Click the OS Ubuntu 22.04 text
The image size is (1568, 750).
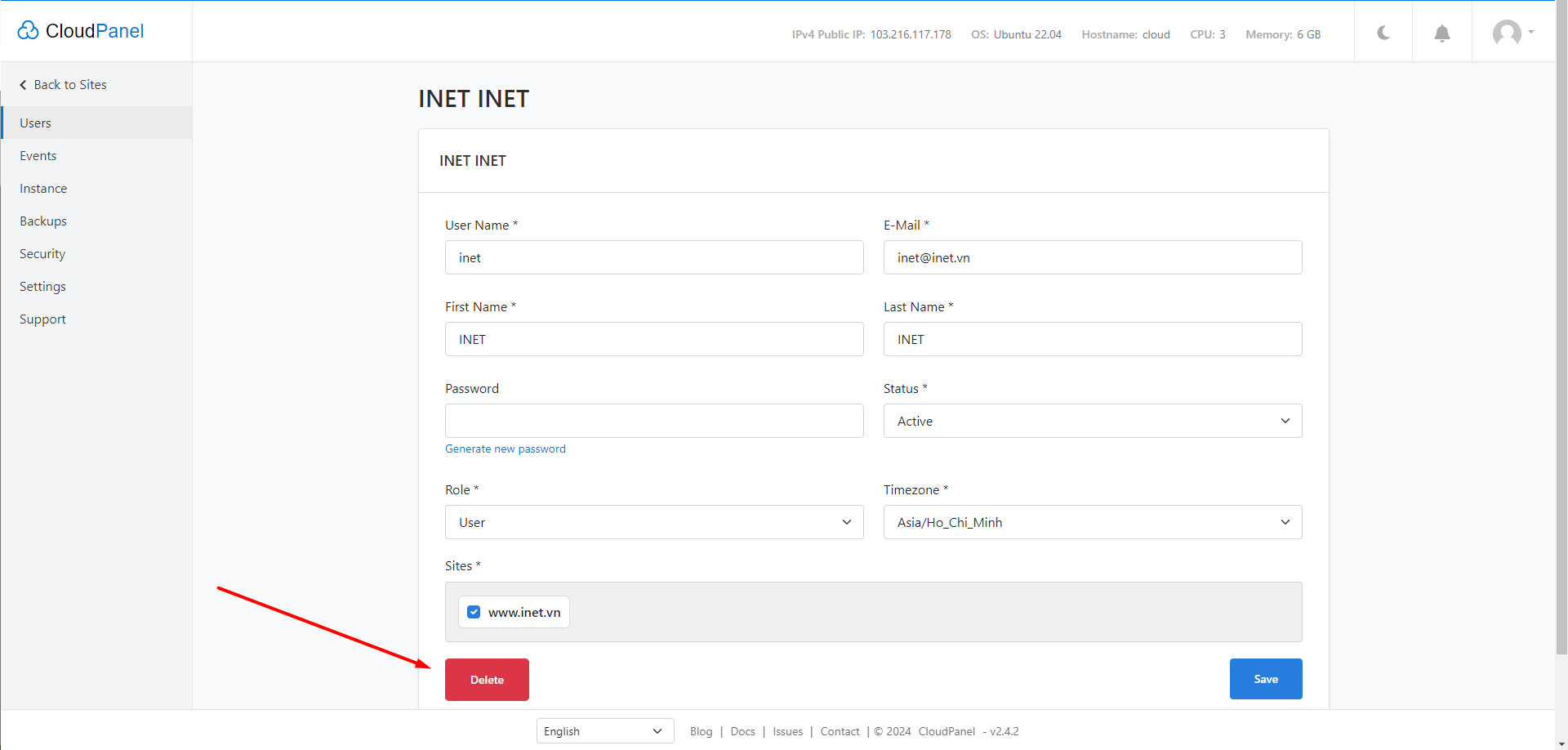1016,34
